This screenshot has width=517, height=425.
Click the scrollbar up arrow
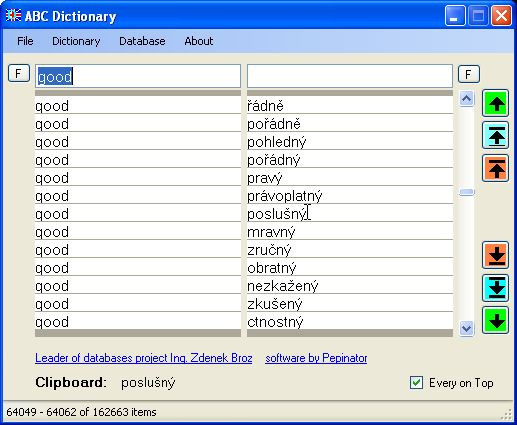(466, 98)
